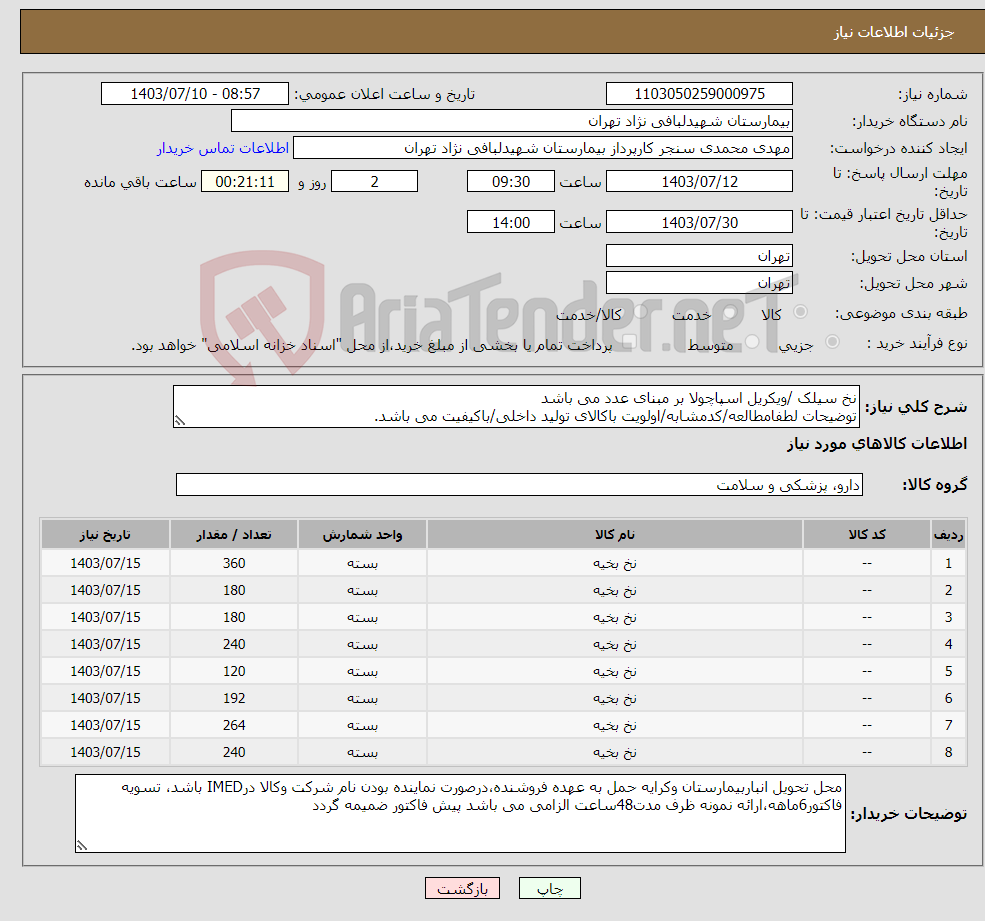Click the need number field 1103050259000975
This screenshot has width=985, height=921.
coord(699,94)
